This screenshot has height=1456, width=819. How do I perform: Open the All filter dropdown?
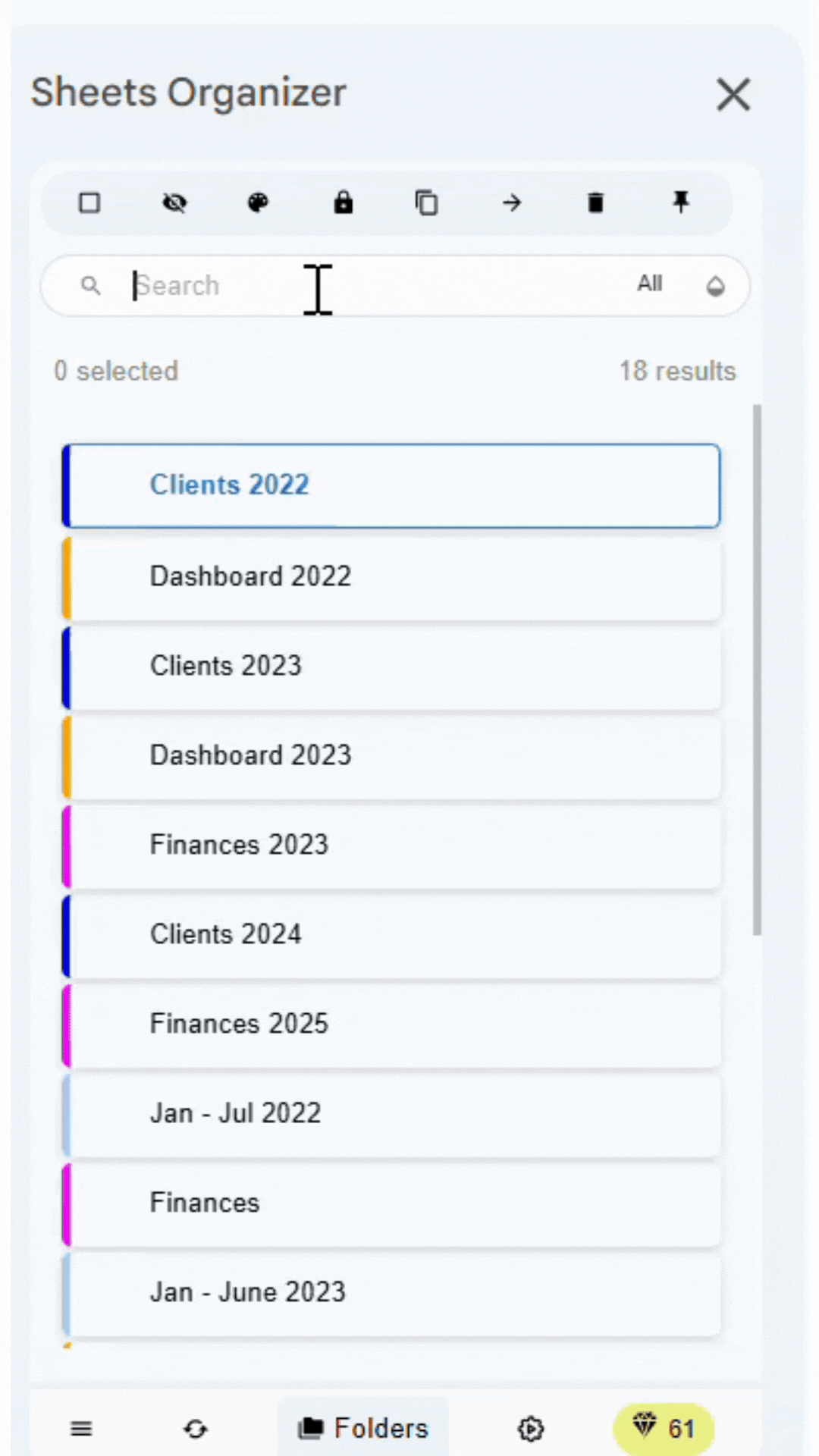(x=650, y=284)
